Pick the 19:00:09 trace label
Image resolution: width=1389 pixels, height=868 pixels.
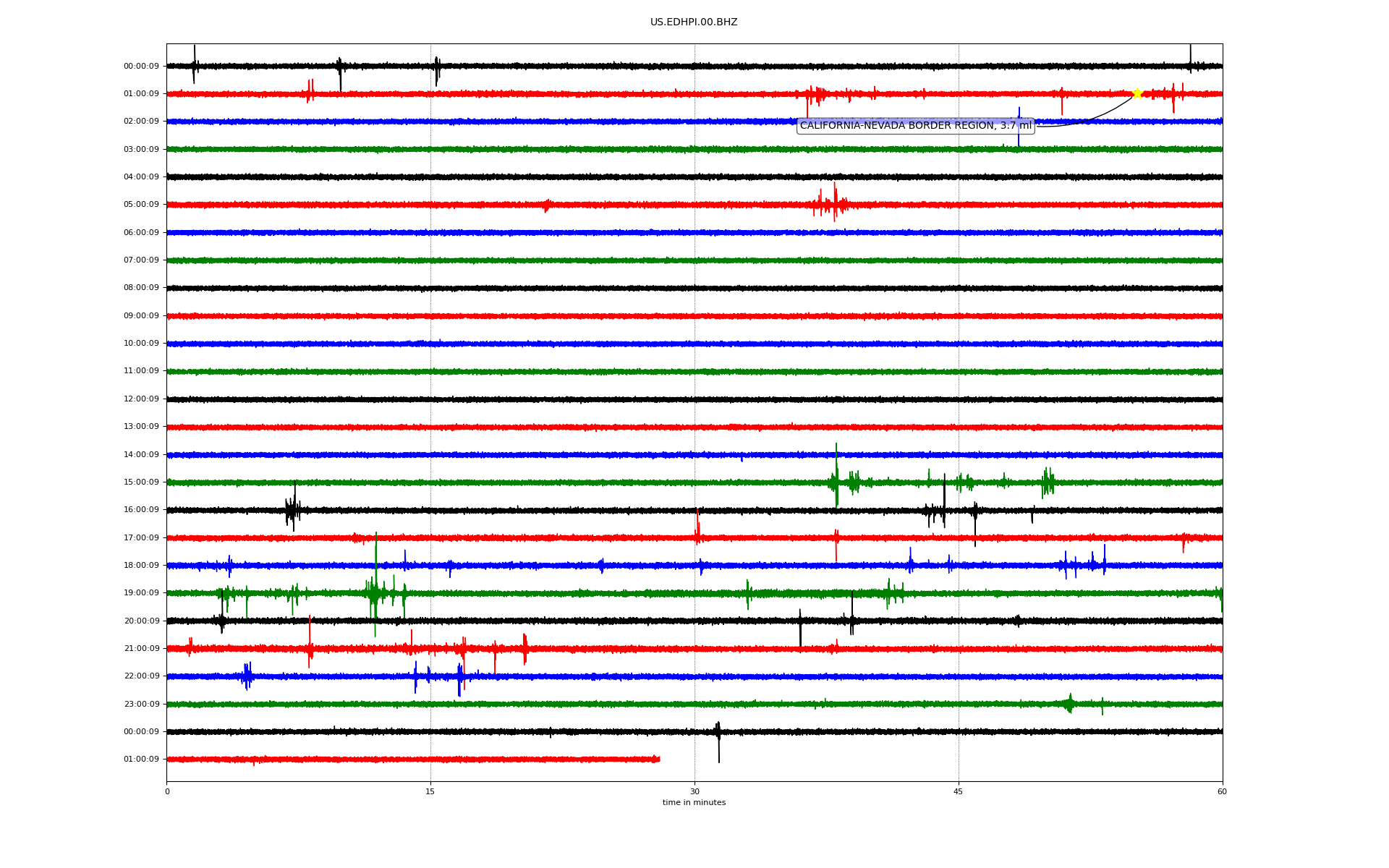pos(141,593)
